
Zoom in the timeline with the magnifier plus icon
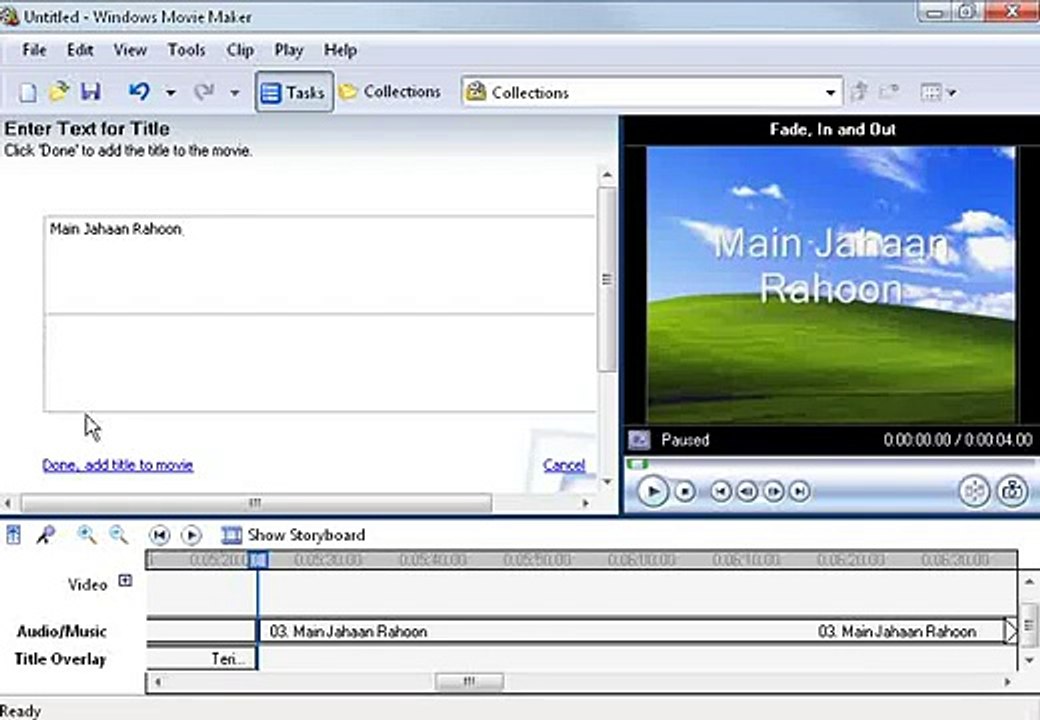86,534
